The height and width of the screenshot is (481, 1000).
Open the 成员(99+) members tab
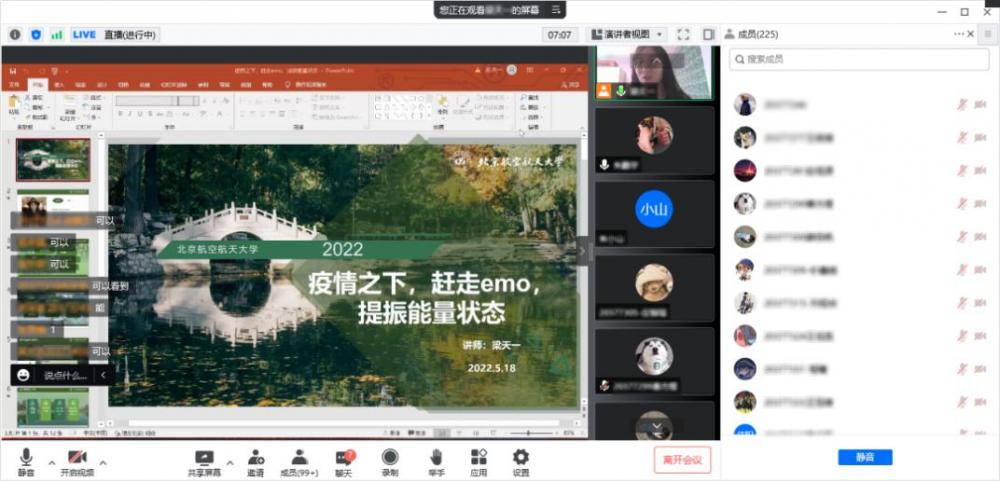pos(298,460)
